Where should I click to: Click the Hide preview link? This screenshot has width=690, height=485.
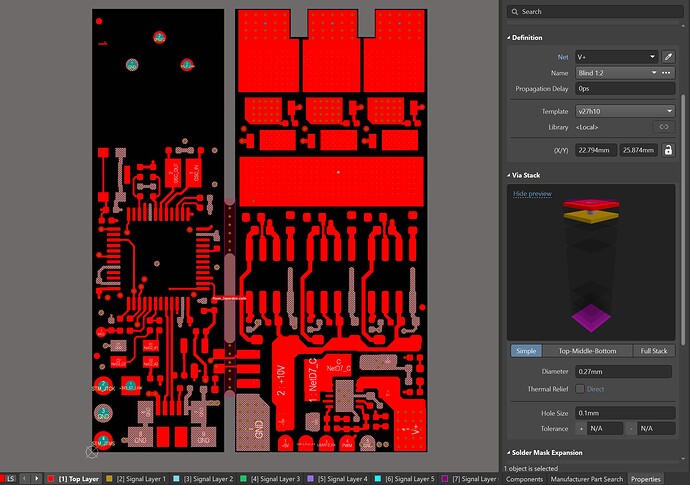pyautogui.click(x=532, y=194)
